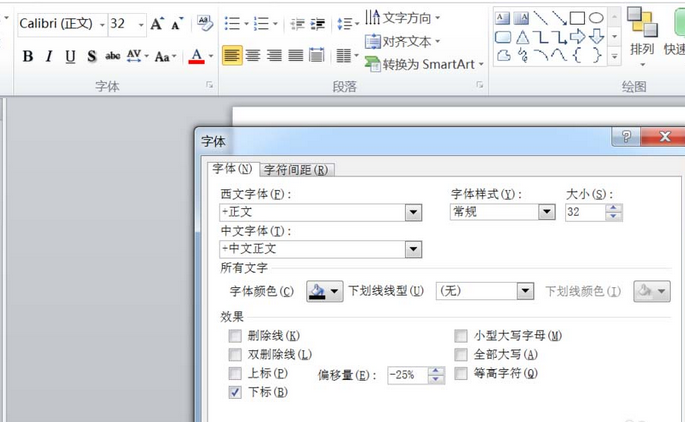Click the 偏移量 offset value field
The image size is (685, 422).
[x=408, y=375]
